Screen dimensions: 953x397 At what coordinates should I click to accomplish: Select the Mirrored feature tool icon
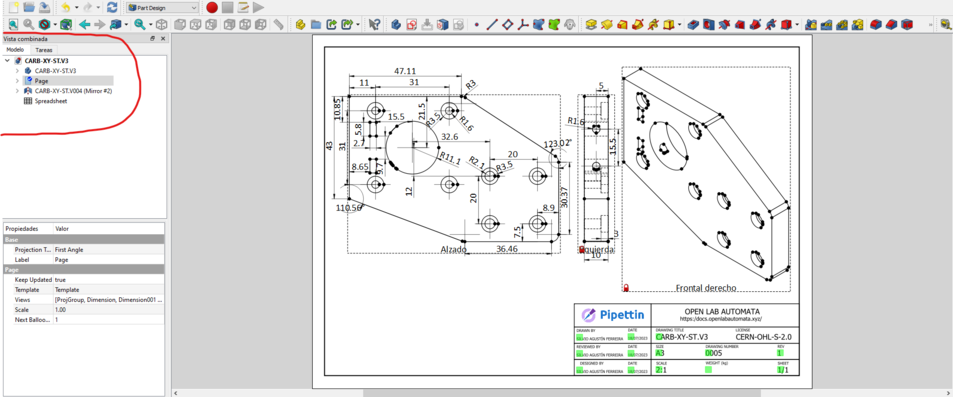[x=810, y=24]
